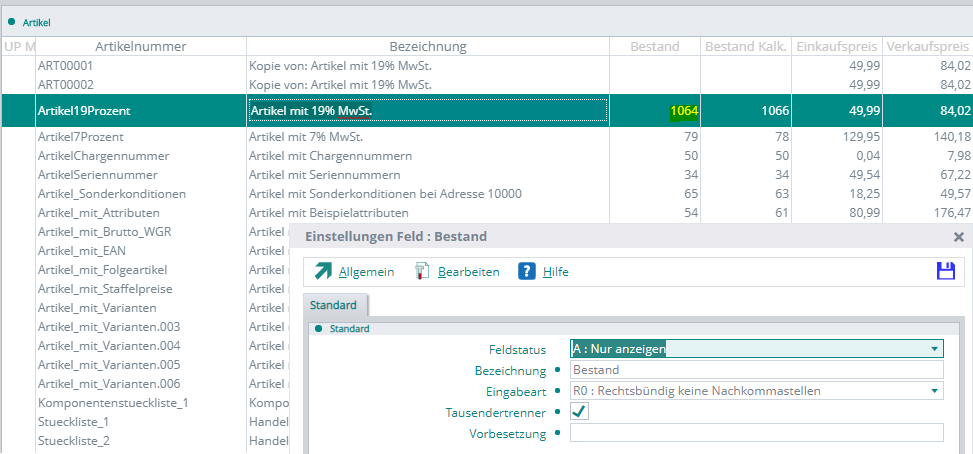Viewport: 973px width, 454px height.
Task: Click the Hilfe question mark icon
Action: pos(527,272)
